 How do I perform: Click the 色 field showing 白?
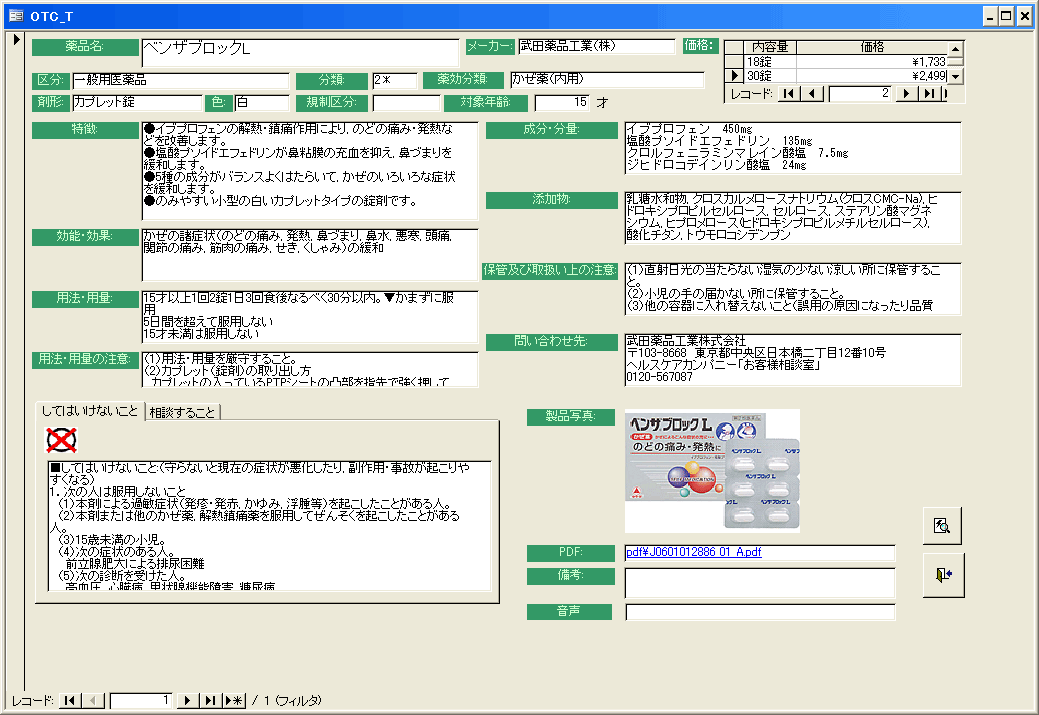pyautogui.click(x=262, y=102)
